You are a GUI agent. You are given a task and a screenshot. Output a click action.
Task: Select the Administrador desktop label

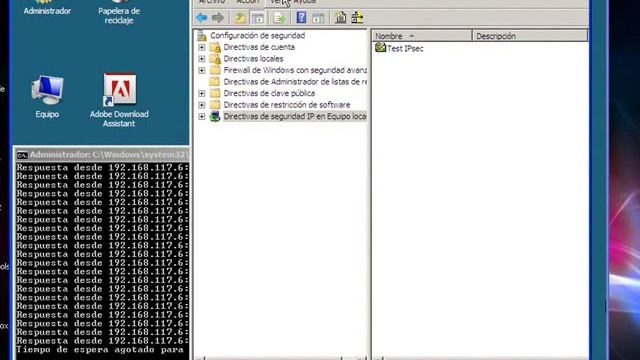[47, 11]
